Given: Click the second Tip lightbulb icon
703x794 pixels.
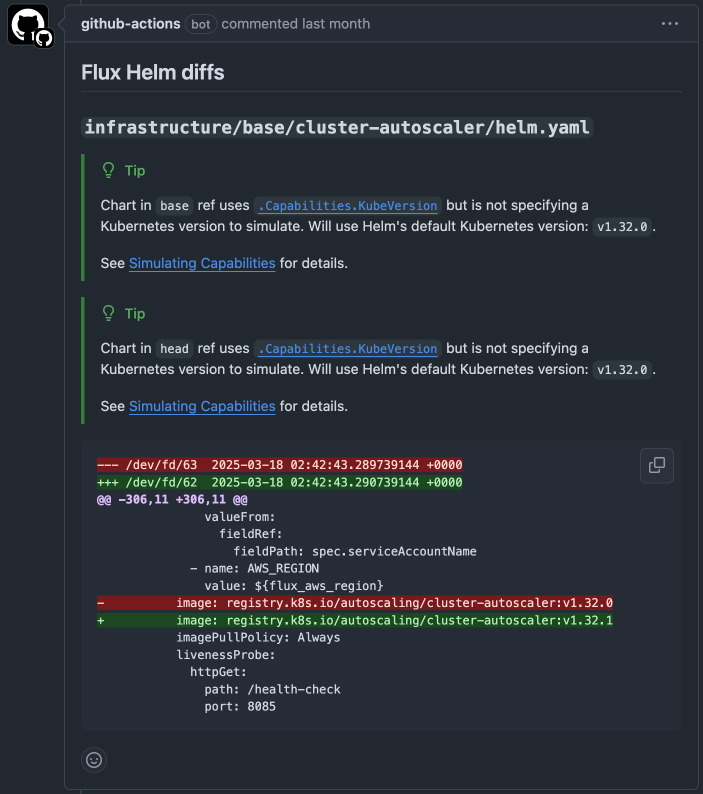Looking at the screenshot, I should pyautogui.click(x=108, y=313).
